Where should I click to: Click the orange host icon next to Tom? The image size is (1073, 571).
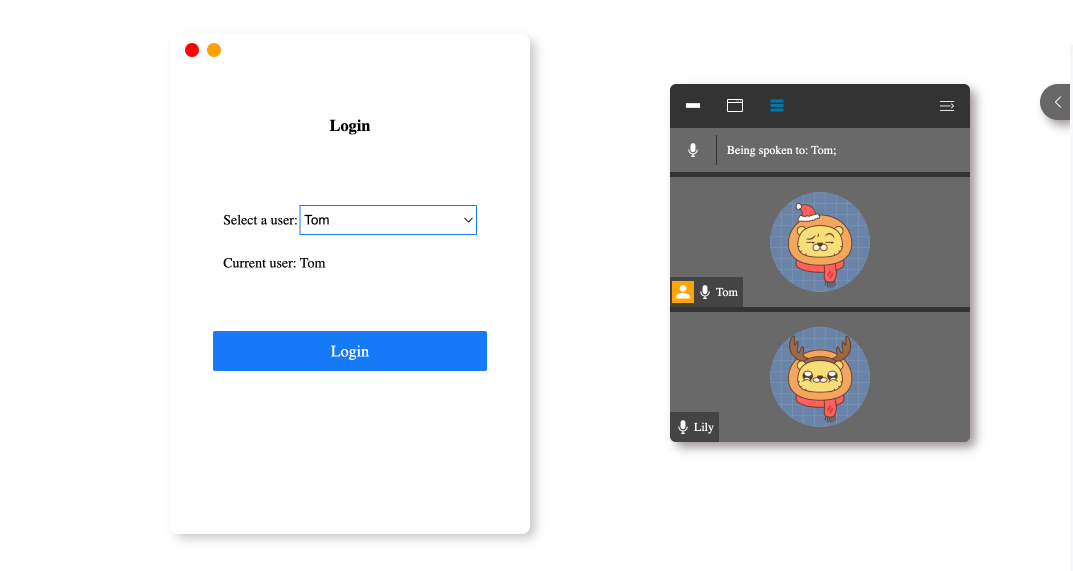pos(683,292)
